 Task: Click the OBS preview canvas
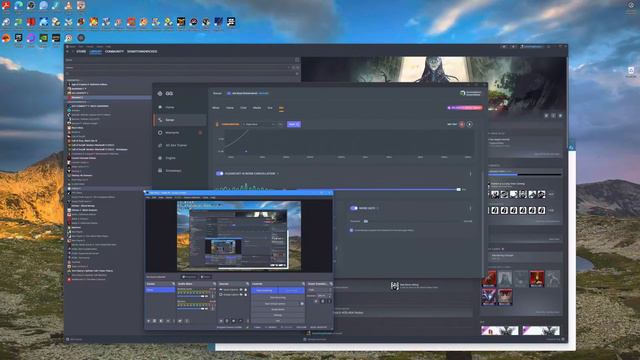[239, 236]
